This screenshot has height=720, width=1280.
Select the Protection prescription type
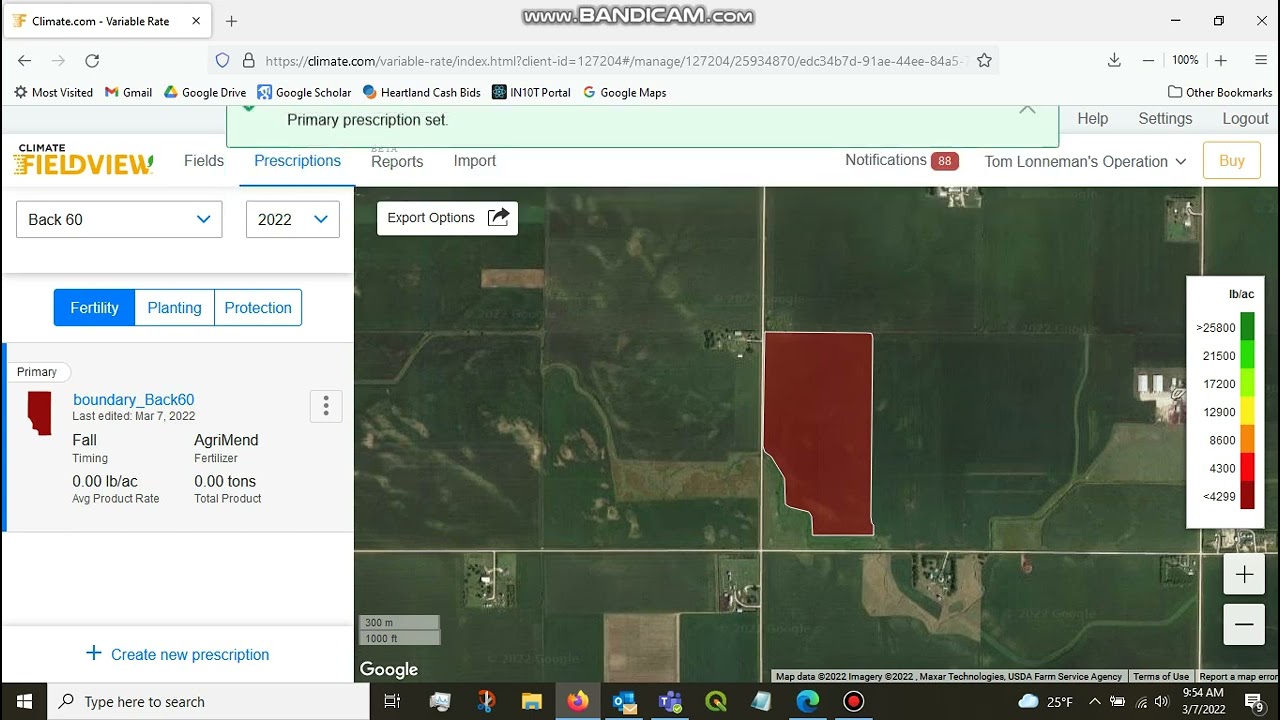[258, 308]
